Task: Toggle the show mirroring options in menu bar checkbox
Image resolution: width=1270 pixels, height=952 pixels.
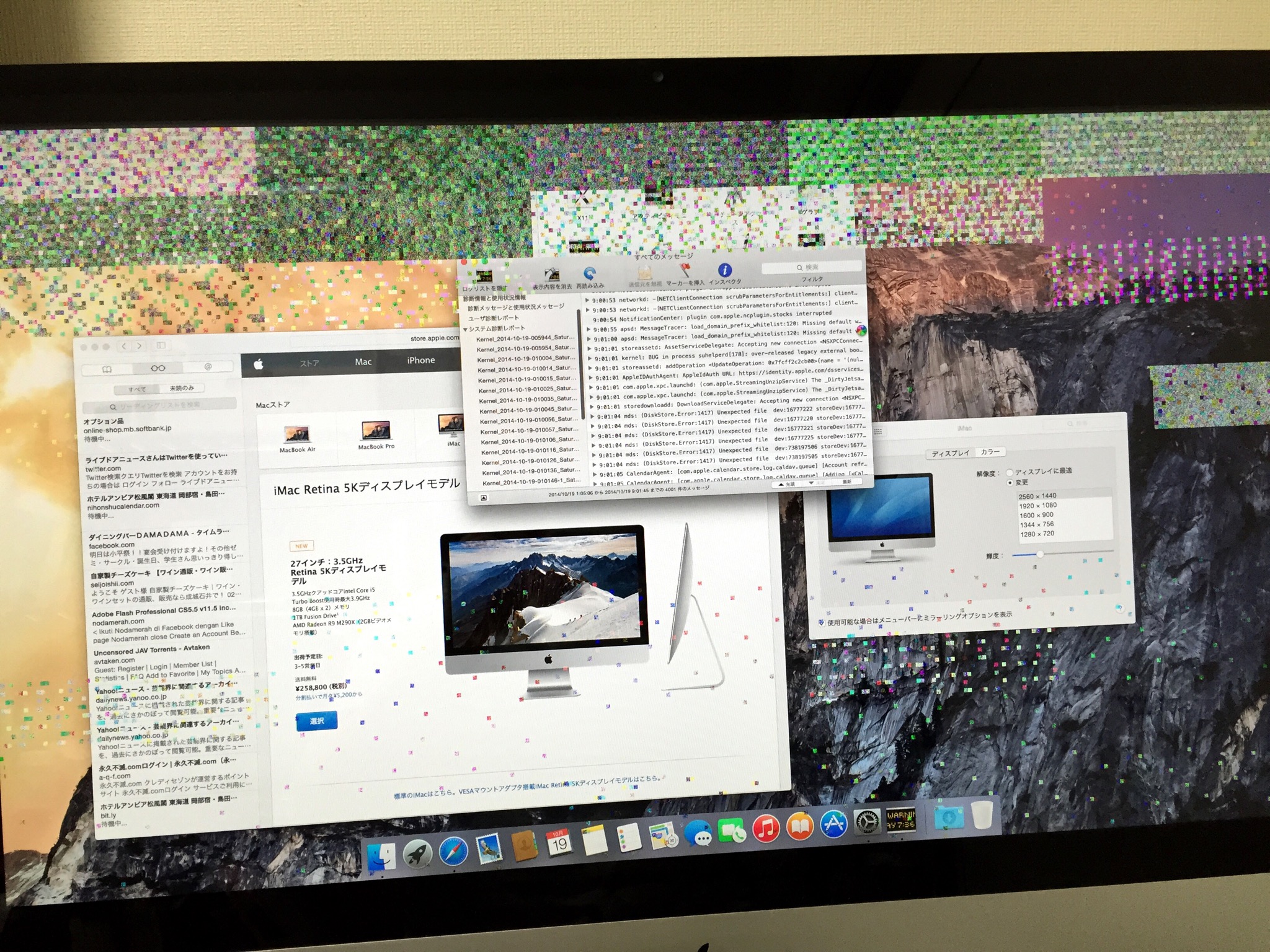Action: click(x=821, y=622)
